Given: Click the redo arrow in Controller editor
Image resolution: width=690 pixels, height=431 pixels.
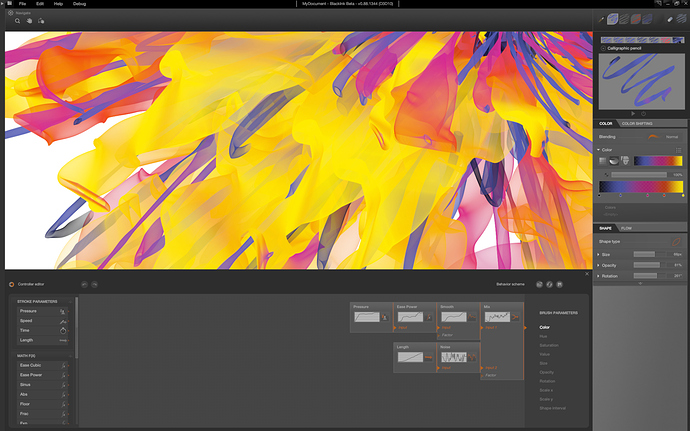Looking at the screenshot, I should point(95,284).
